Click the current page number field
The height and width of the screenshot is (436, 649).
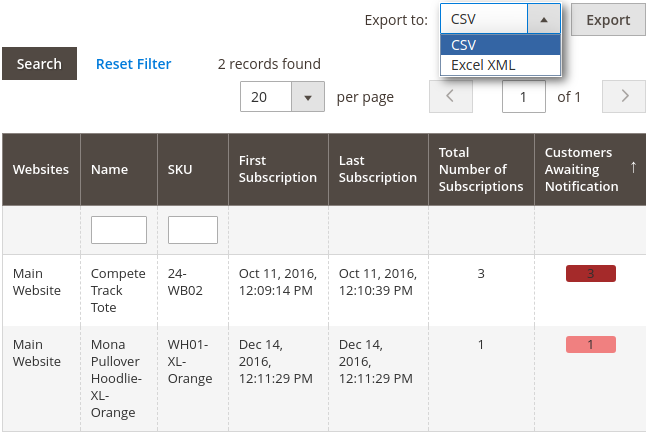coord(523,97)
